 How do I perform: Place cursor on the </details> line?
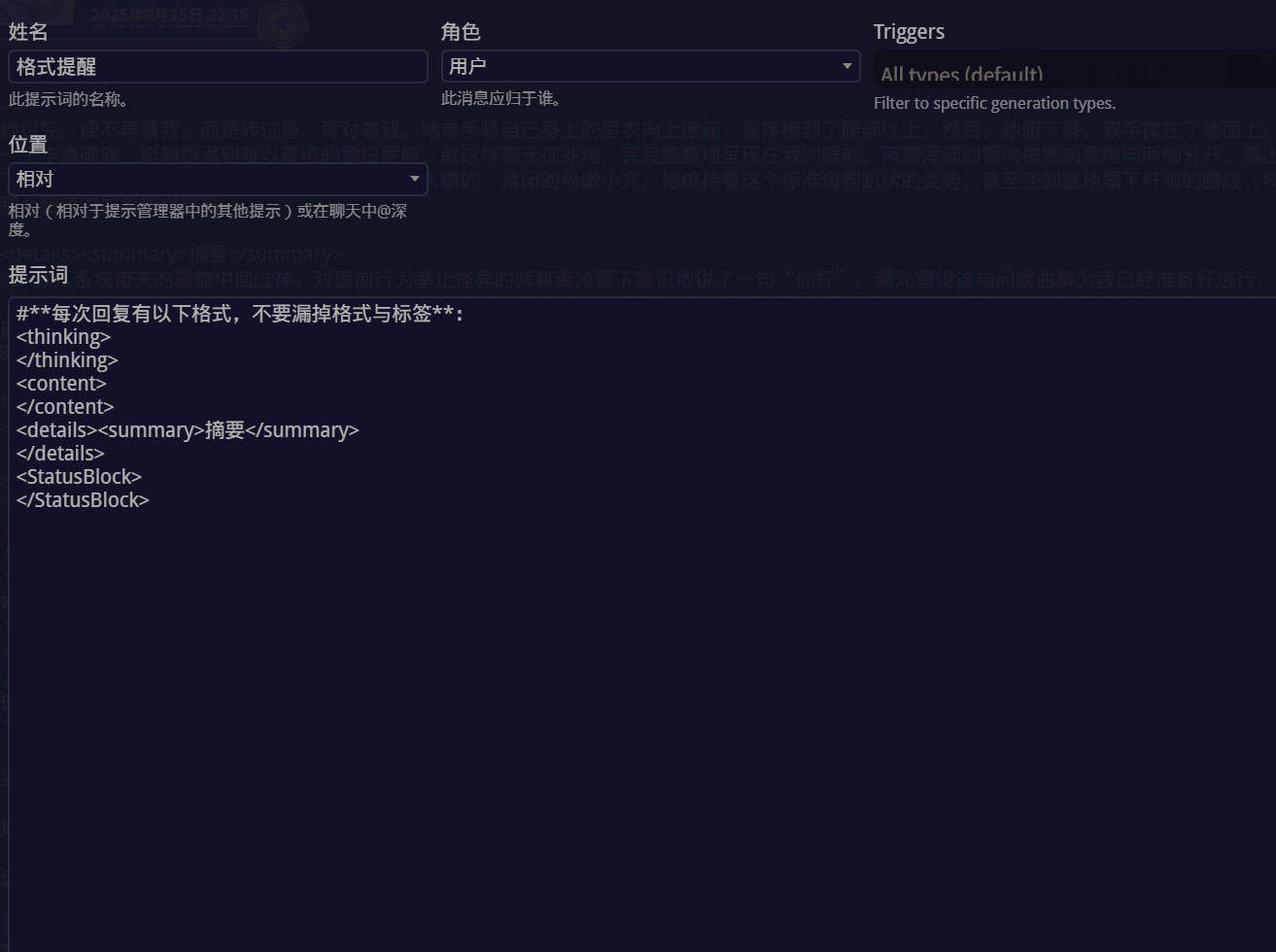point(60,454)
